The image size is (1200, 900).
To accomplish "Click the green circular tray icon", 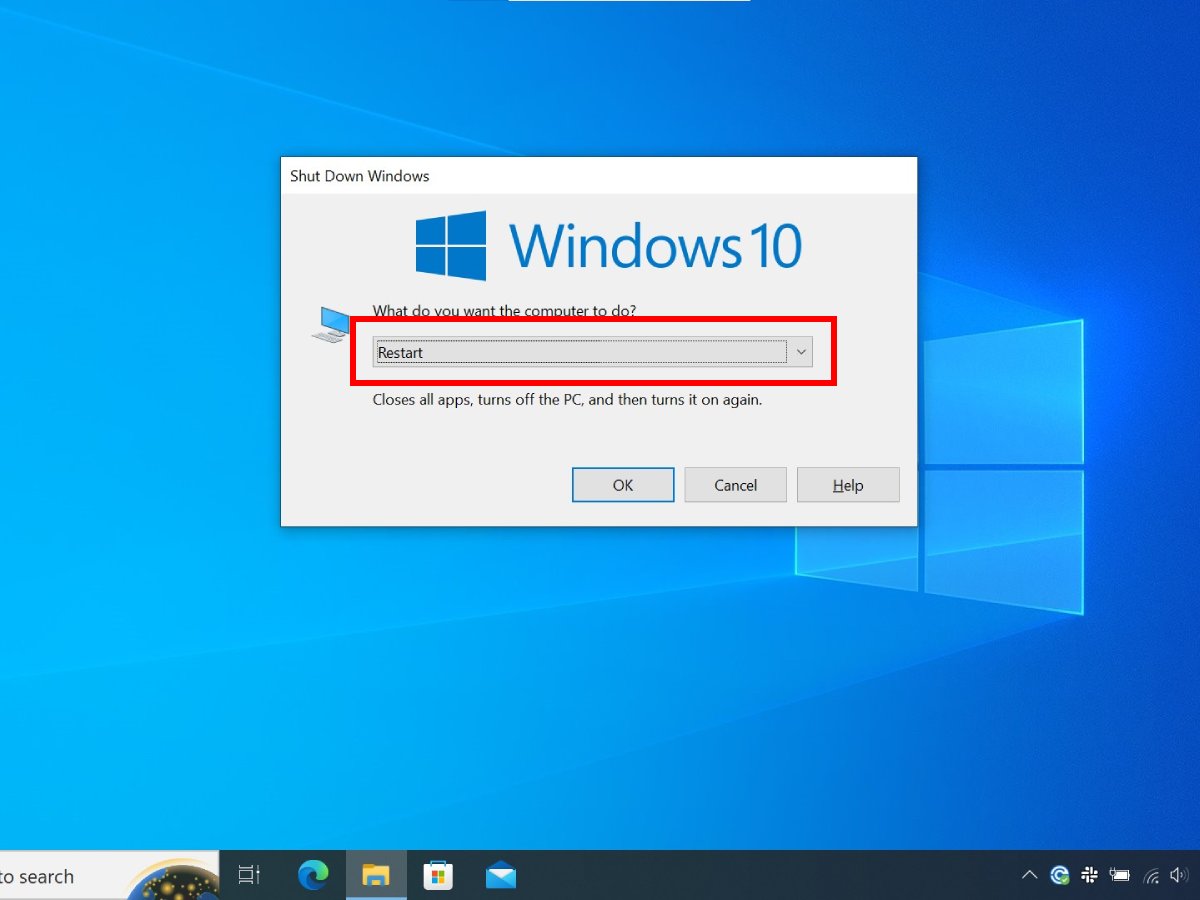I will 1060,876.
